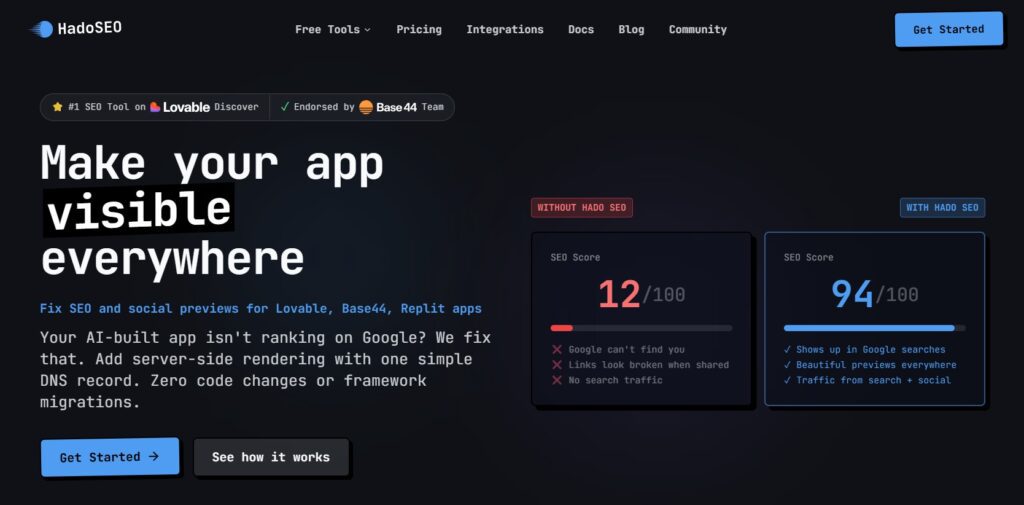Screen dimensions: 1024x505
Task: Open the Community nav link
Action: pos(697,29)
